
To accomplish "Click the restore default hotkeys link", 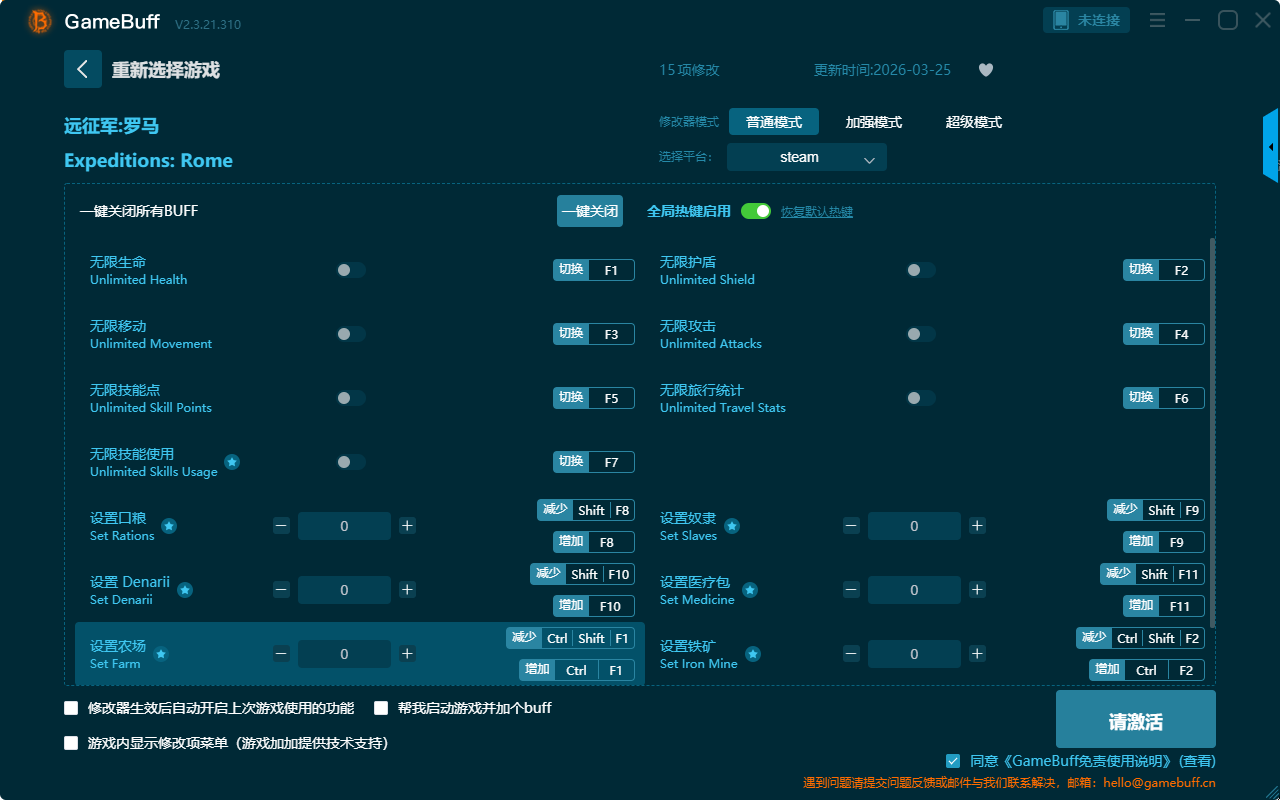I will point(816,212).
